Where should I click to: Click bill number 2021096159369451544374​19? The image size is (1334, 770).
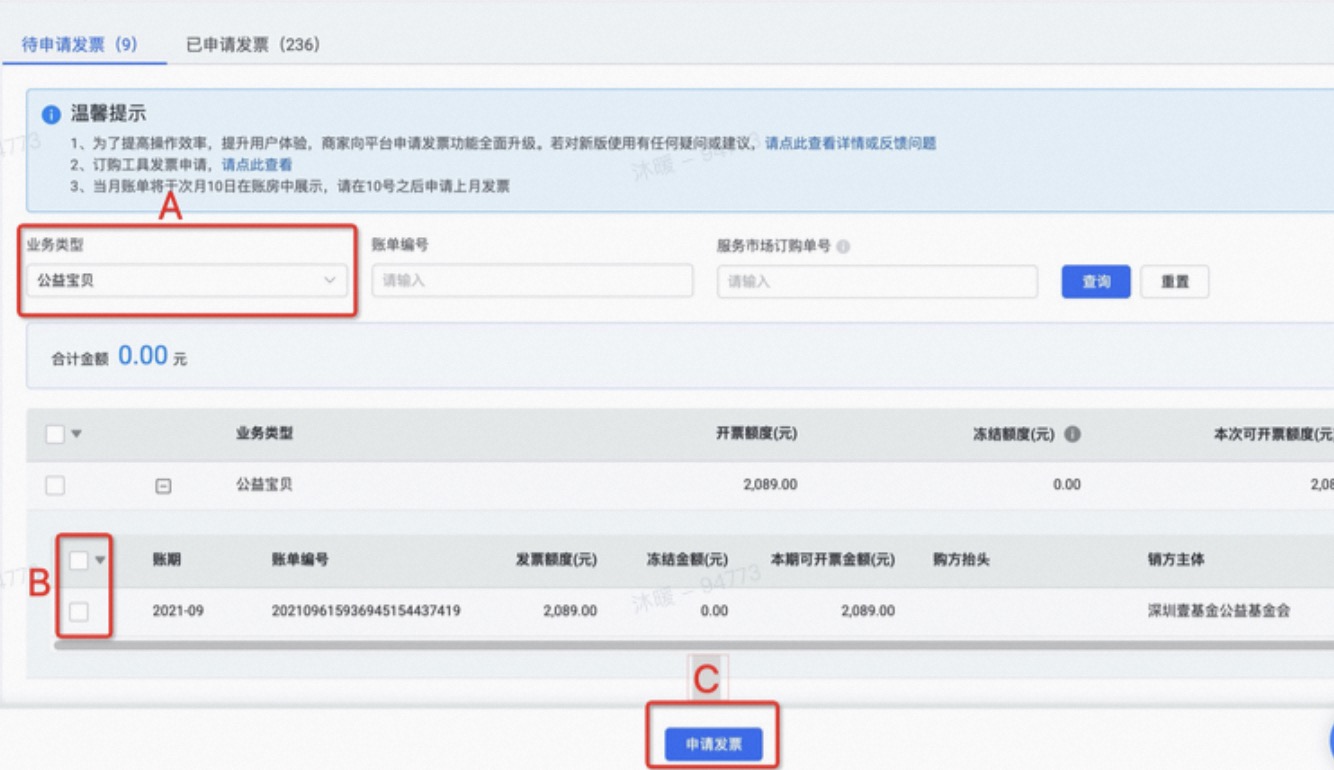click(366, 610)
